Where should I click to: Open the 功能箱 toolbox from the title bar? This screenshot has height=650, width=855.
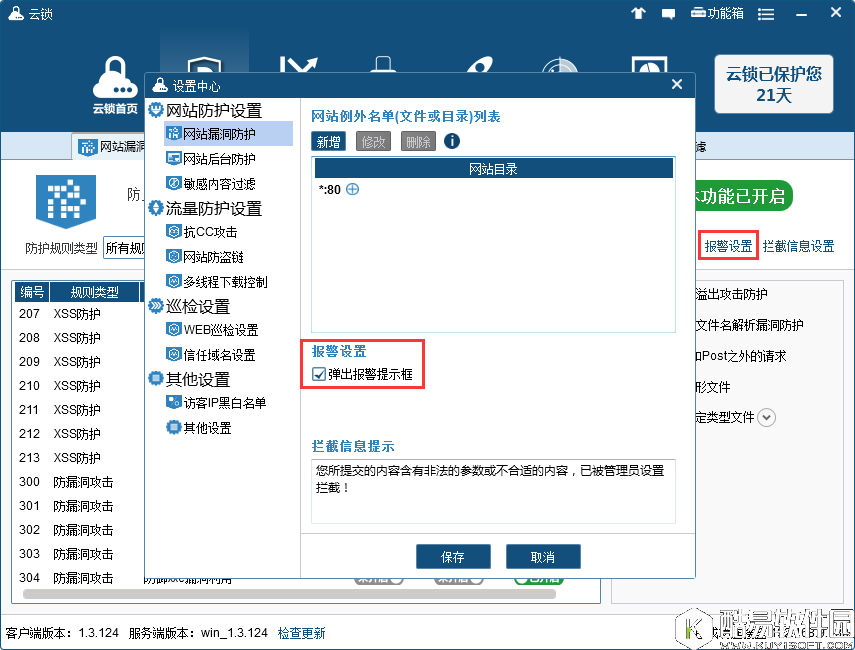[x=717, y=13]
